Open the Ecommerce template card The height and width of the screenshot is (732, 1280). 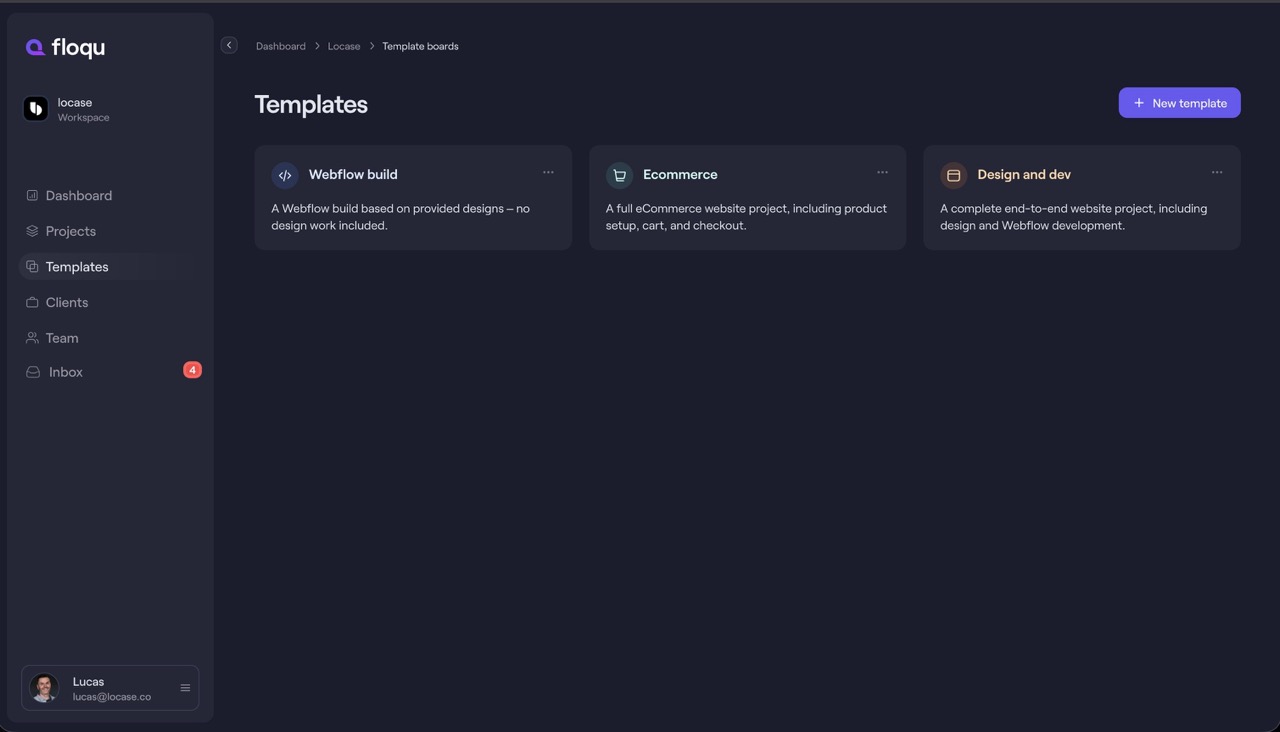(x=747, y=197)
